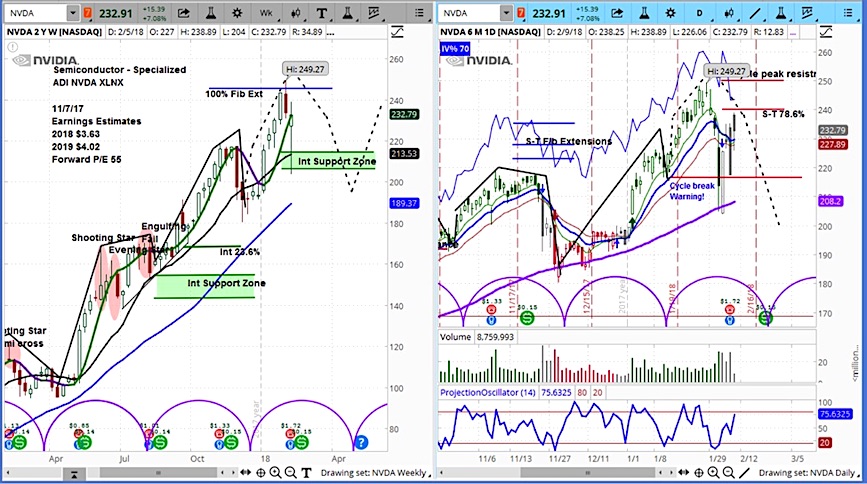Click the 75.6325 oscillator value label
The width and height of the screenshot is (867, 484).
(x=835, y=414)
